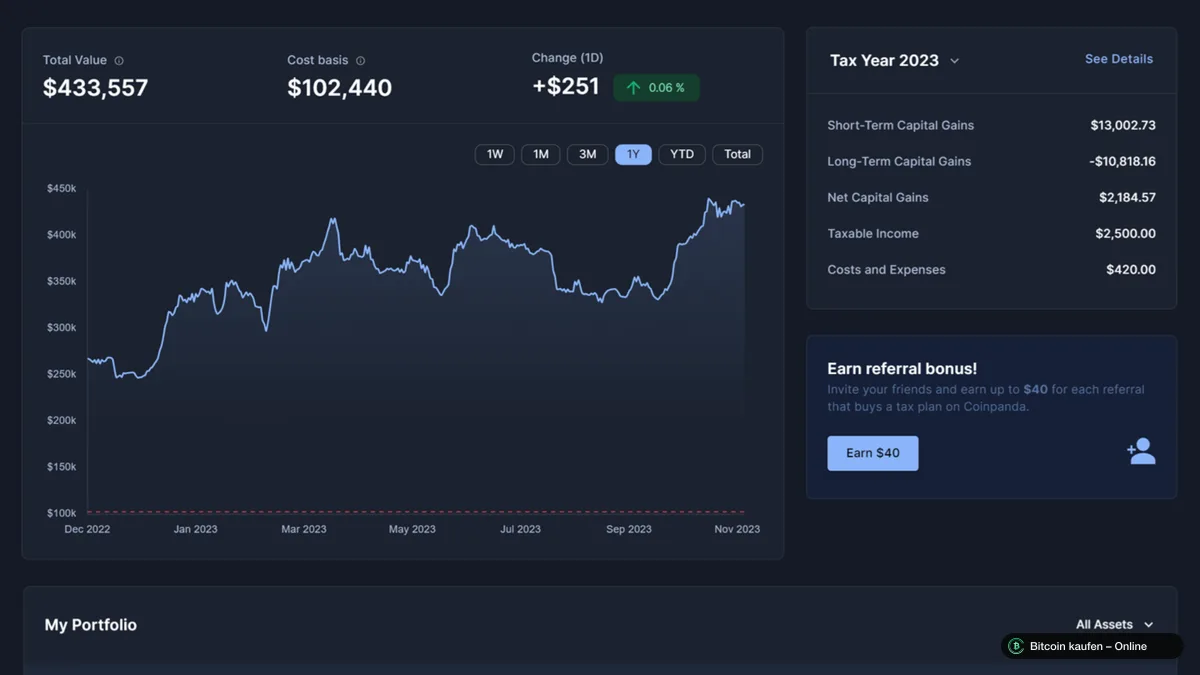This screenshot has height=675, width=1200.
Task: Select the YTD time range
Action: coord(682,154)
